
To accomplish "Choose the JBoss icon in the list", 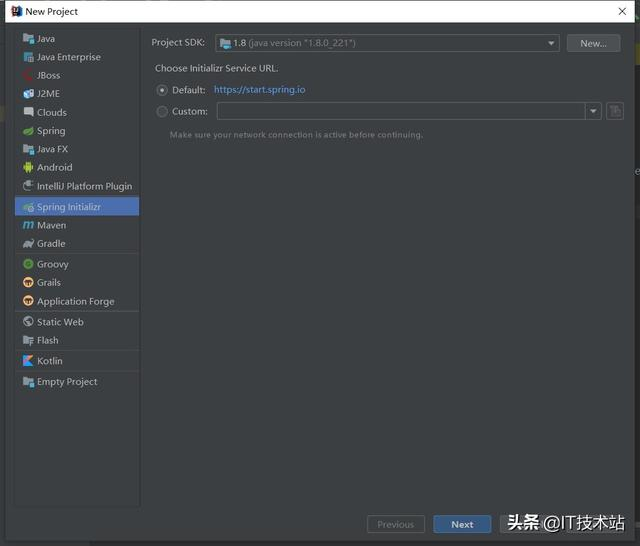I will [28, 75].
